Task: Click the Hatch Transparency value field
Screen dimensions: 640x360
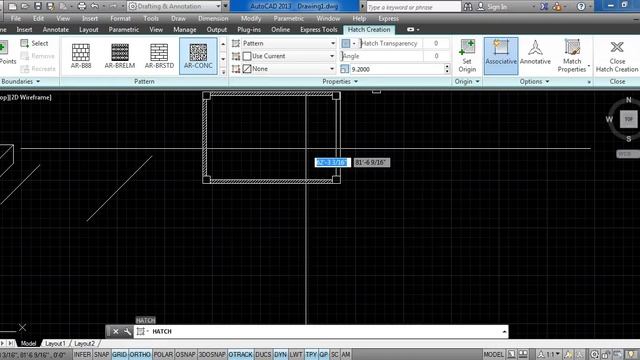Action: (436, 43)
